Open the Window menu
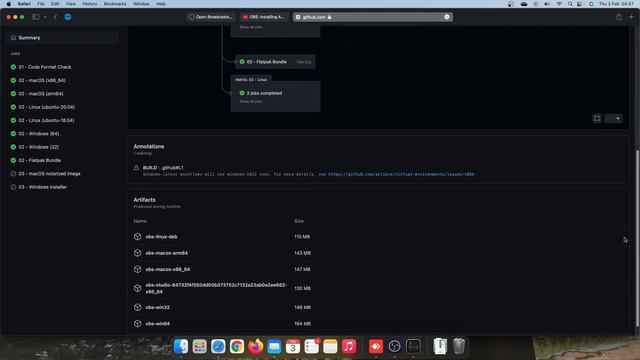 (141, 4)
